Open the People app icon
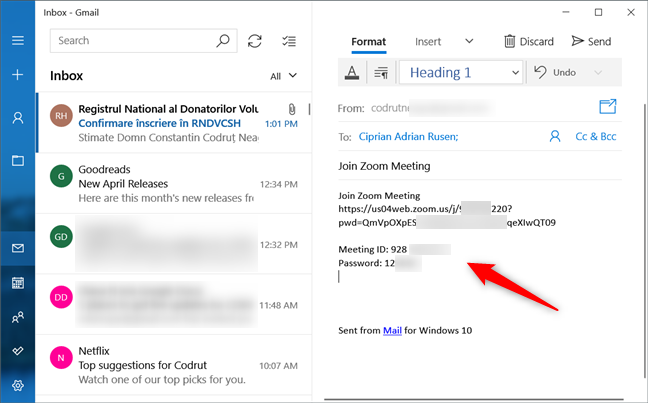This screenshot has width=648, height=403. point(18,317)
